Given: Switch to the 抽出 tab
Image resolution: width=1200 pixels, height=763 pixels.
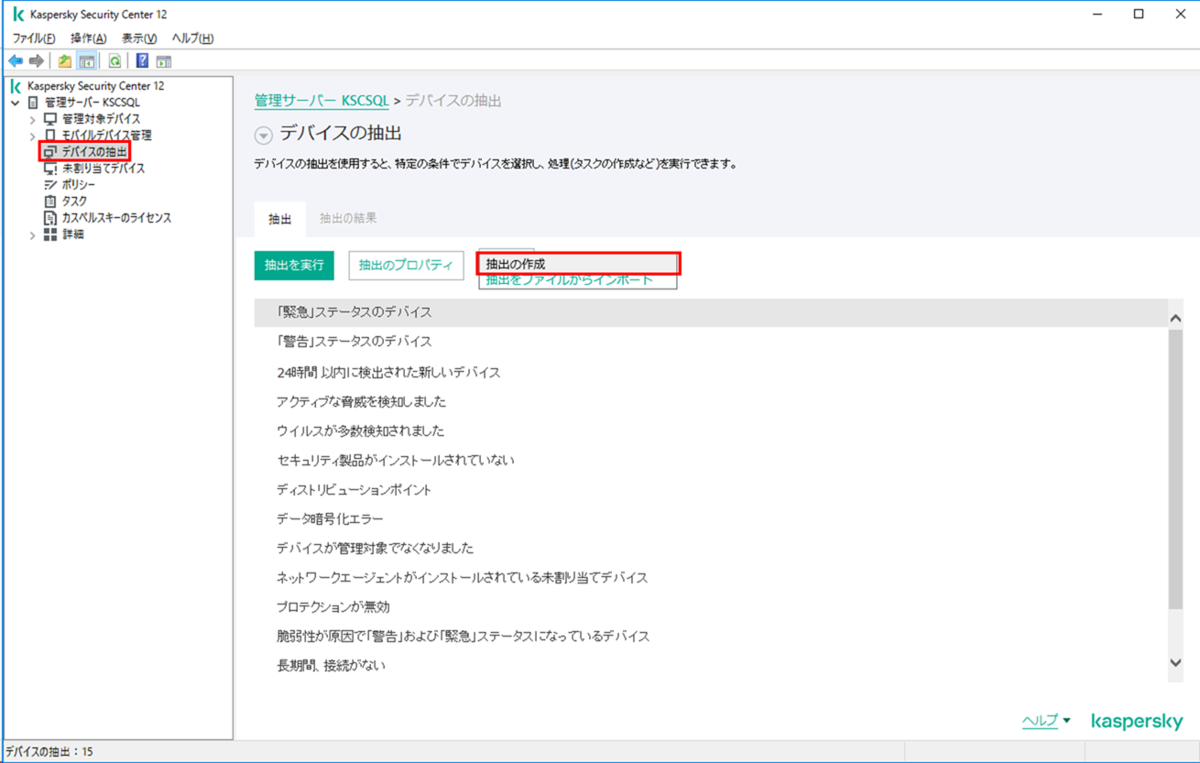Looking at the screenshot, I should (280, 218).
